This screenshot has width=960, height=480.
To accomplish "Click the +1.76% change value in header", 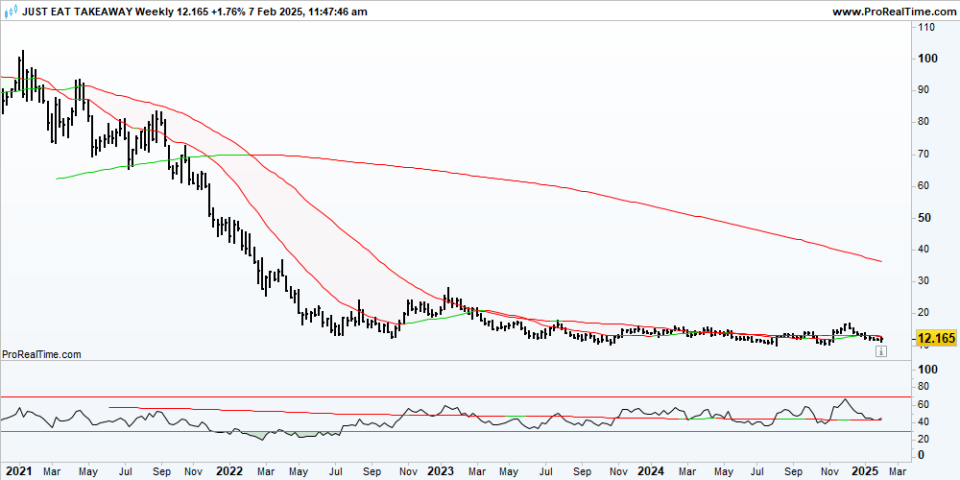I will (230, 11).
